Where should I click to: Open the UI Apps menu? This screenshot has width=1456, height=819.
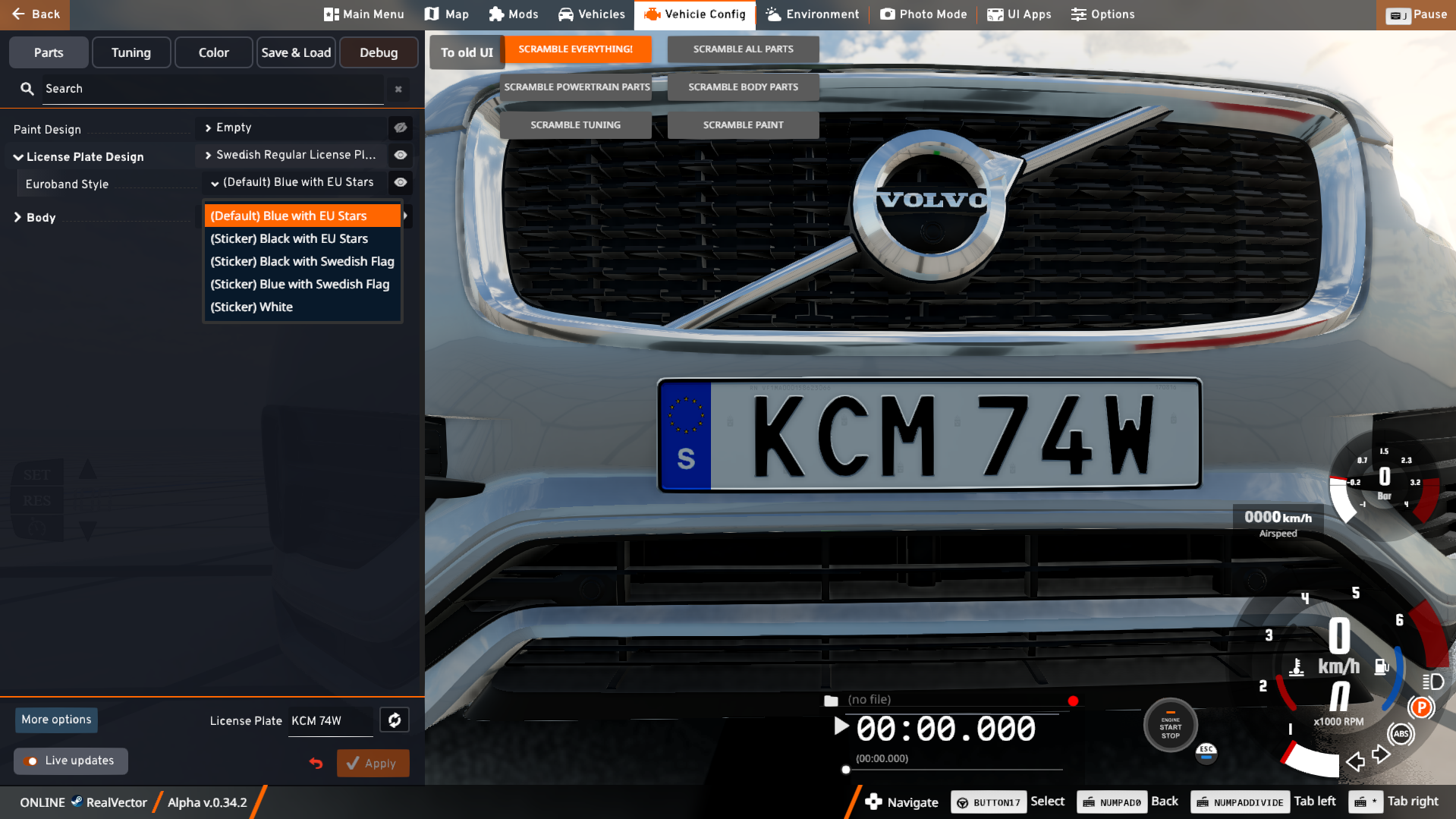point(1019,14)
